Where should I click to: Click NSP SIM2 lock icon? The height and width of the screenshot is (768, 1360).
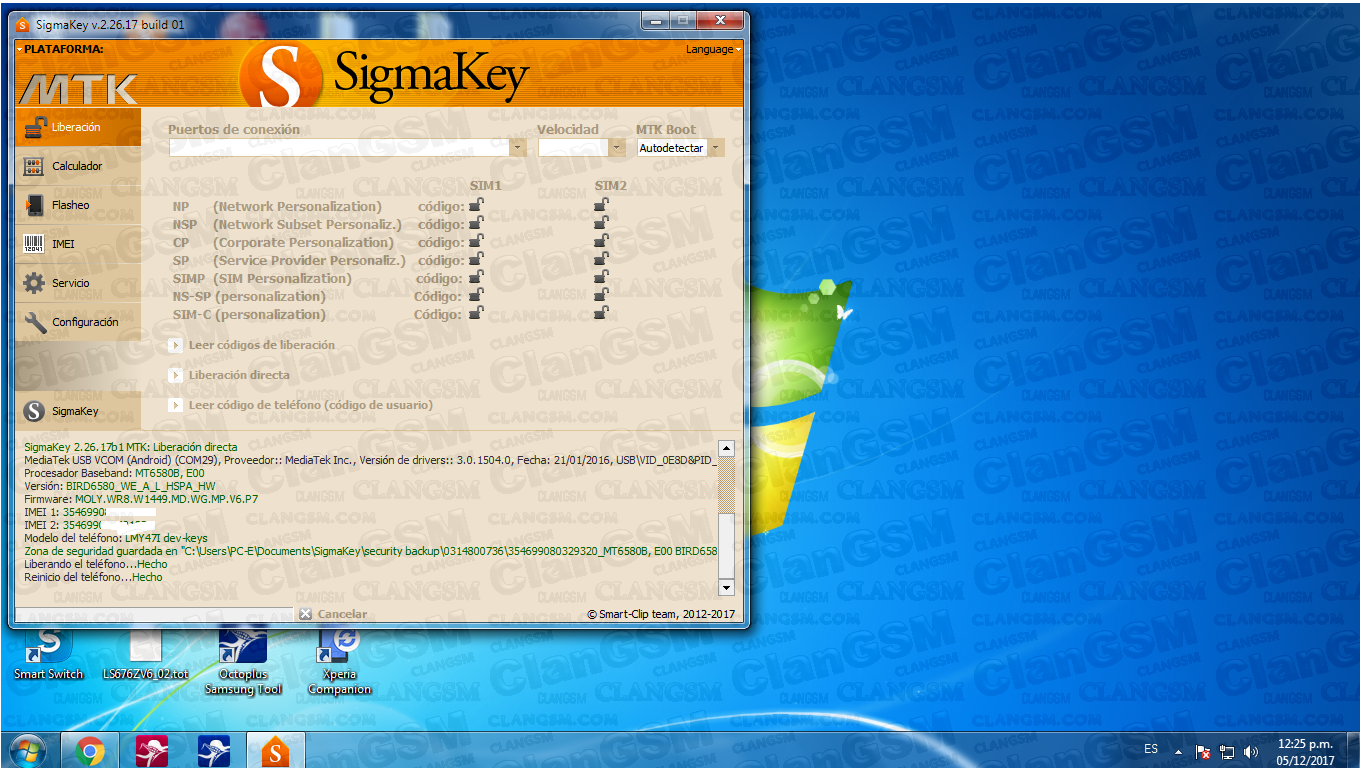[x=601, y=224]
